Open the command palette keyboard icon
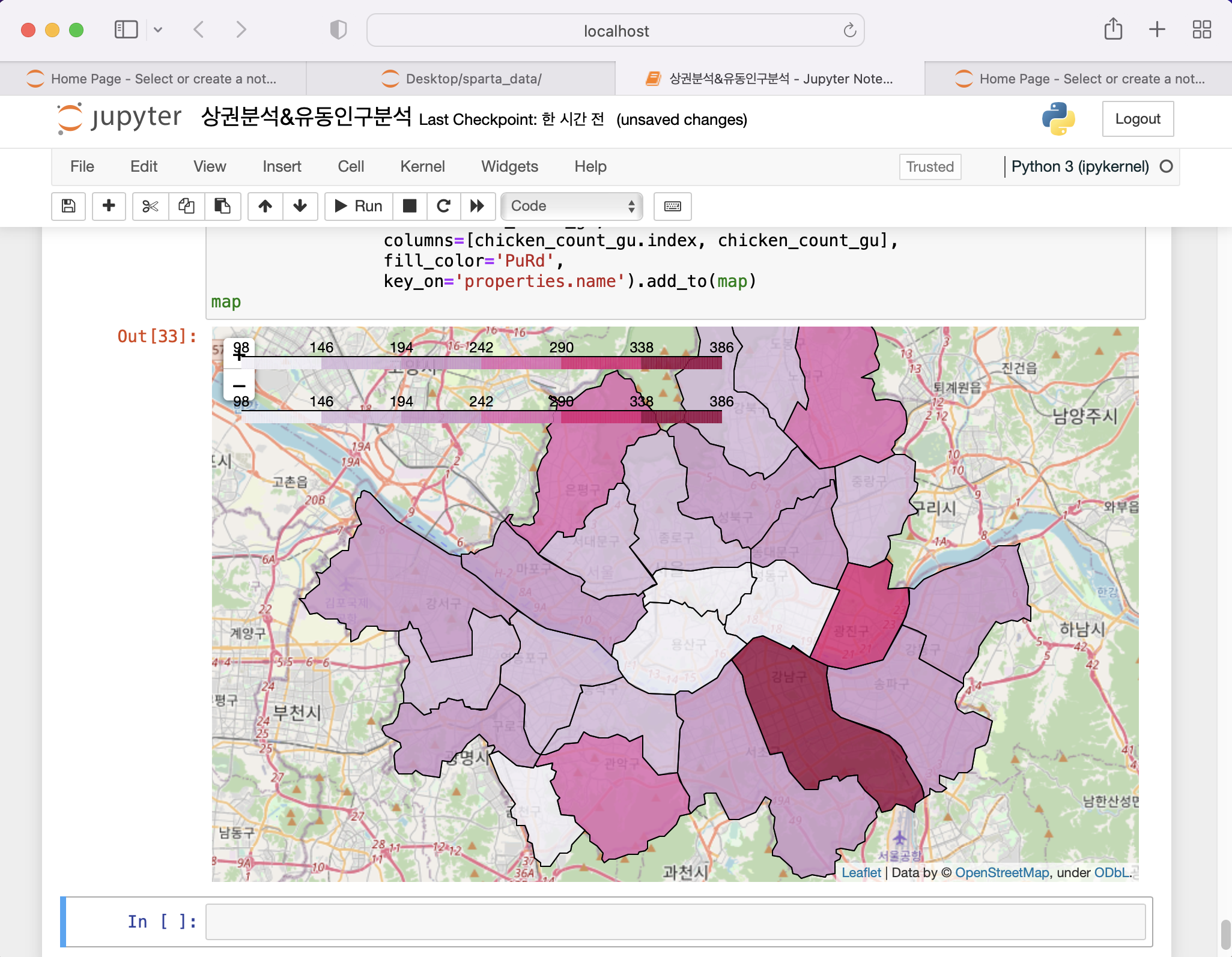Screen dimensions: 1232x957 tap(672, 206)
